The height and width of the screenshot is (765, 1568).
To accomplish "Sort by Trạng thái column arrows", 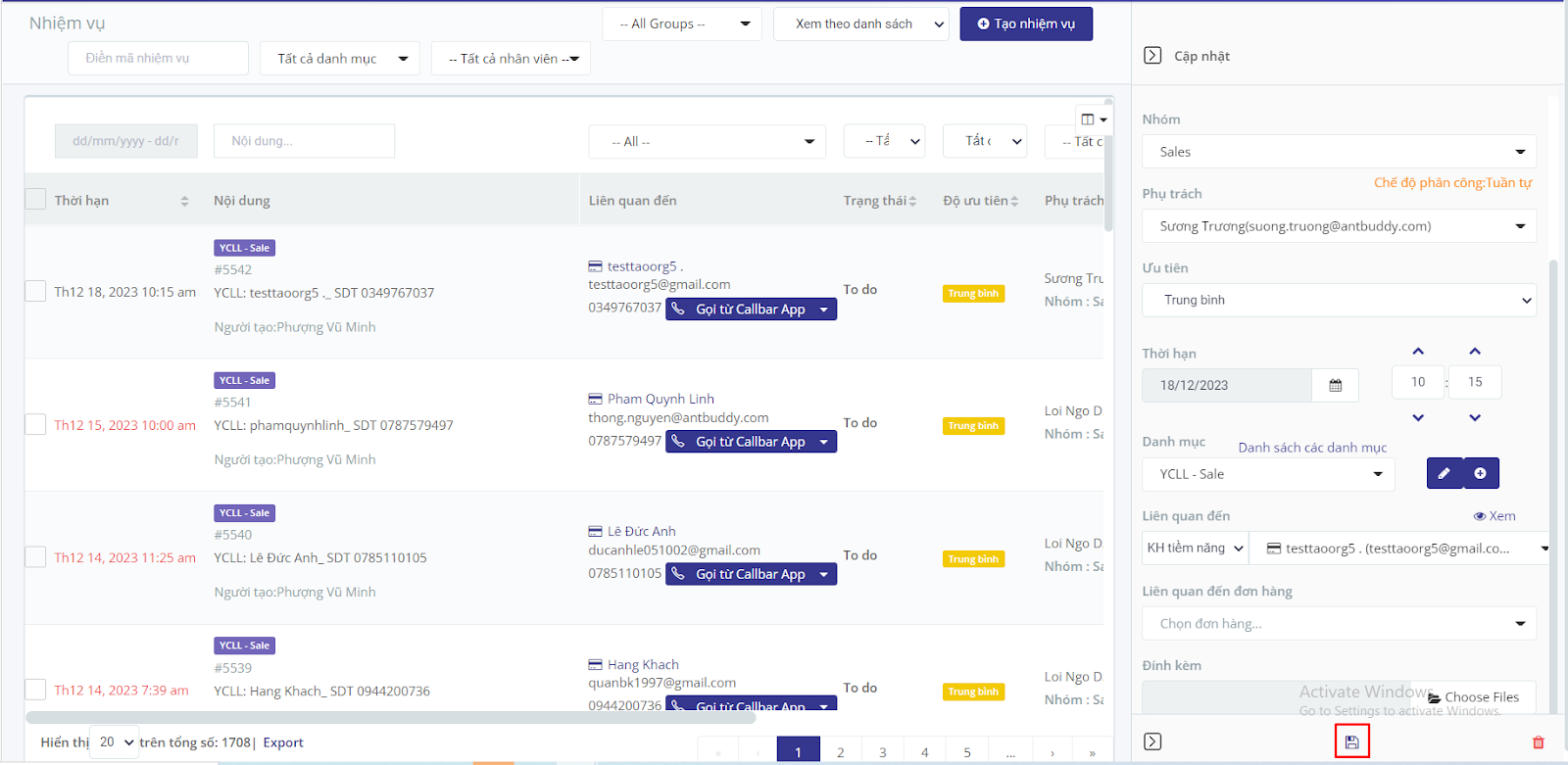I will (912, 201).
